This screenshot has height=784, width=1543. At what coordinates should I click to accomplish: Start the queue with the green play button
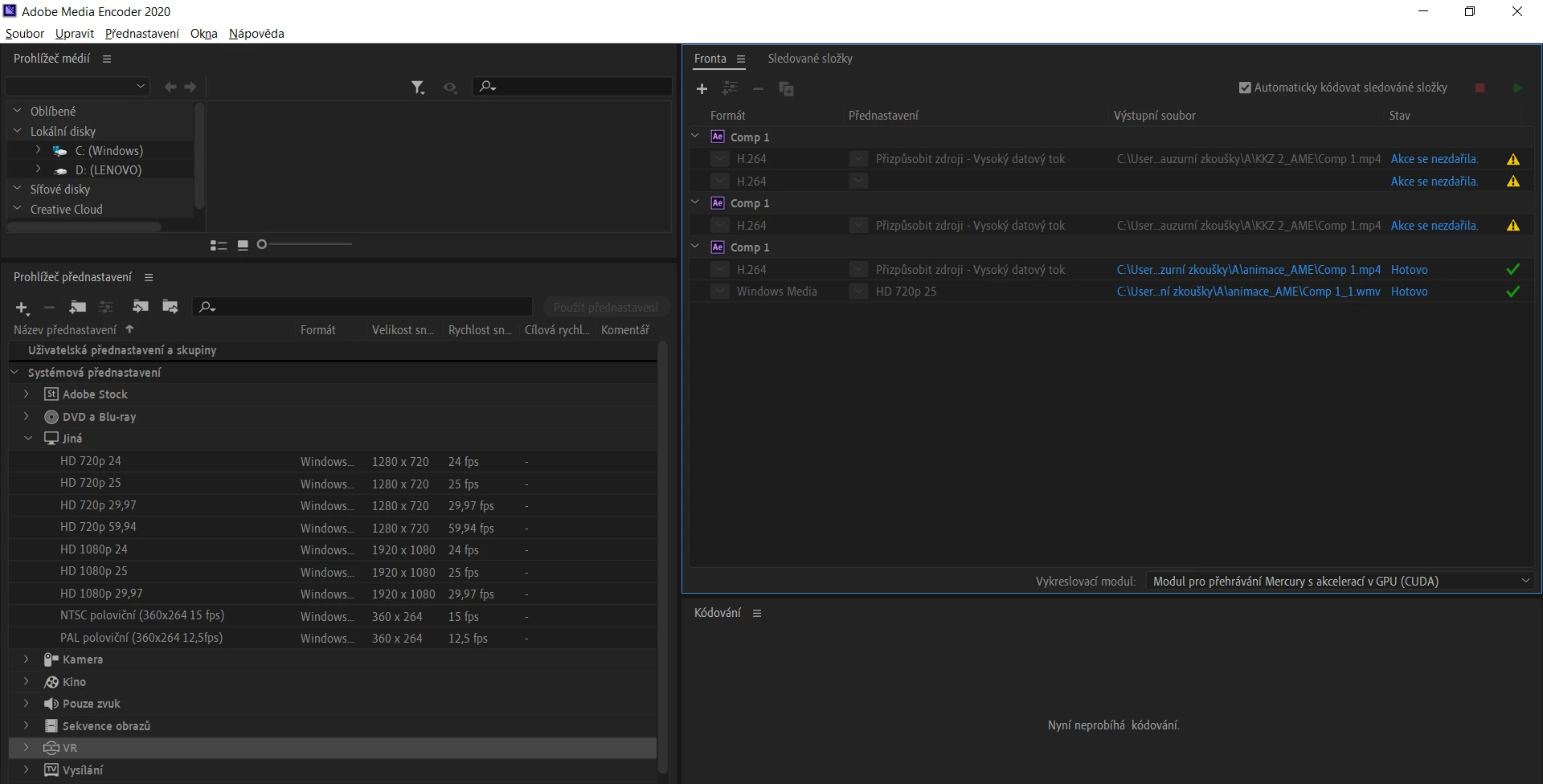tap(1517, 88)
